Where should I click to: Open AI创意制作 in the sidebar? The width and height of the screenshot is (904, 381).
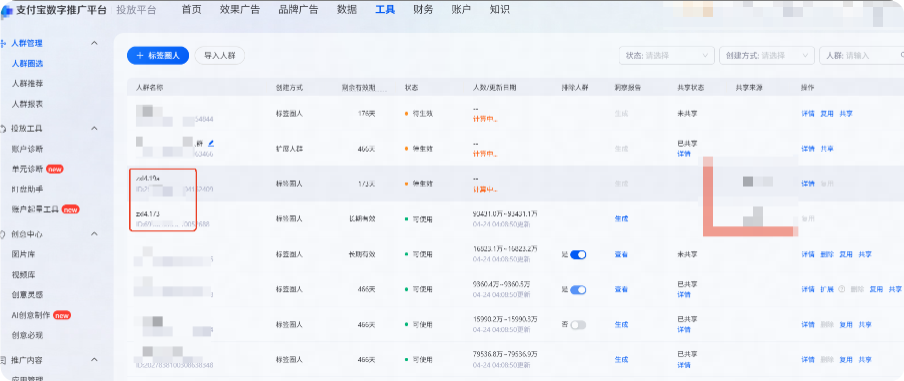(31, 315)
